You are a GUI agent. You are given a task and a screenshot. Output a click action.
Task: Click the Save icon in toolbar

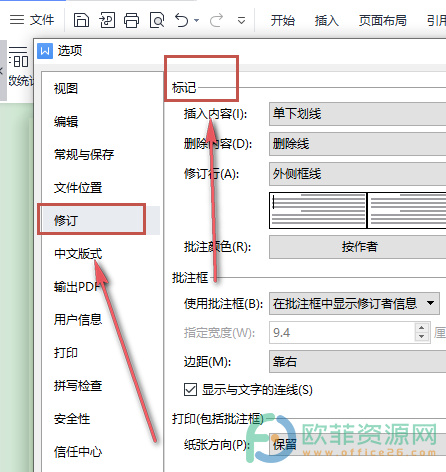pos(81,20)
